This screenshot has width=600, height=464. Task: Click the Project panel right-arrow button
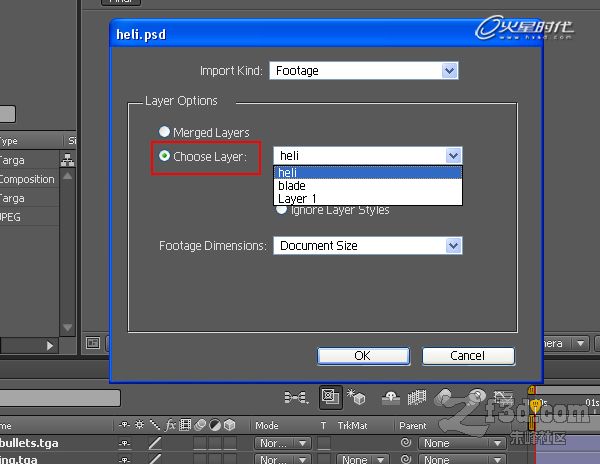click(x=49, y=346)
